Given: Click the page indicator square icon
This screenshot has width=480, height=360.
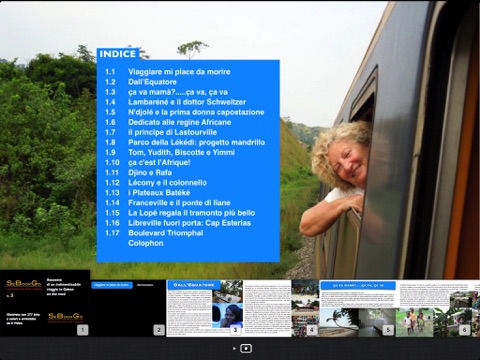Looking at the screenshot, I should (246, 348).
